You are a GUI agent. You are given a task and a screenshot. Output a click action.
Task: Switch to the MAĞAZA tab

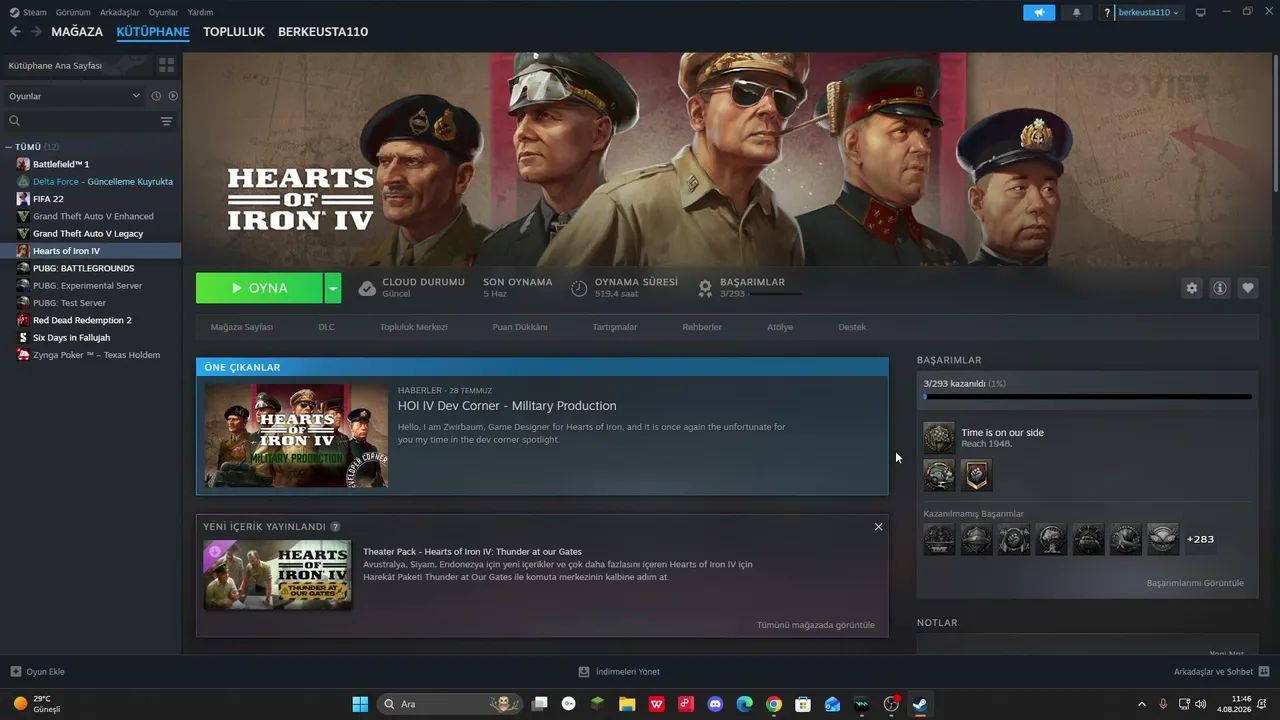tap(77, 32)
